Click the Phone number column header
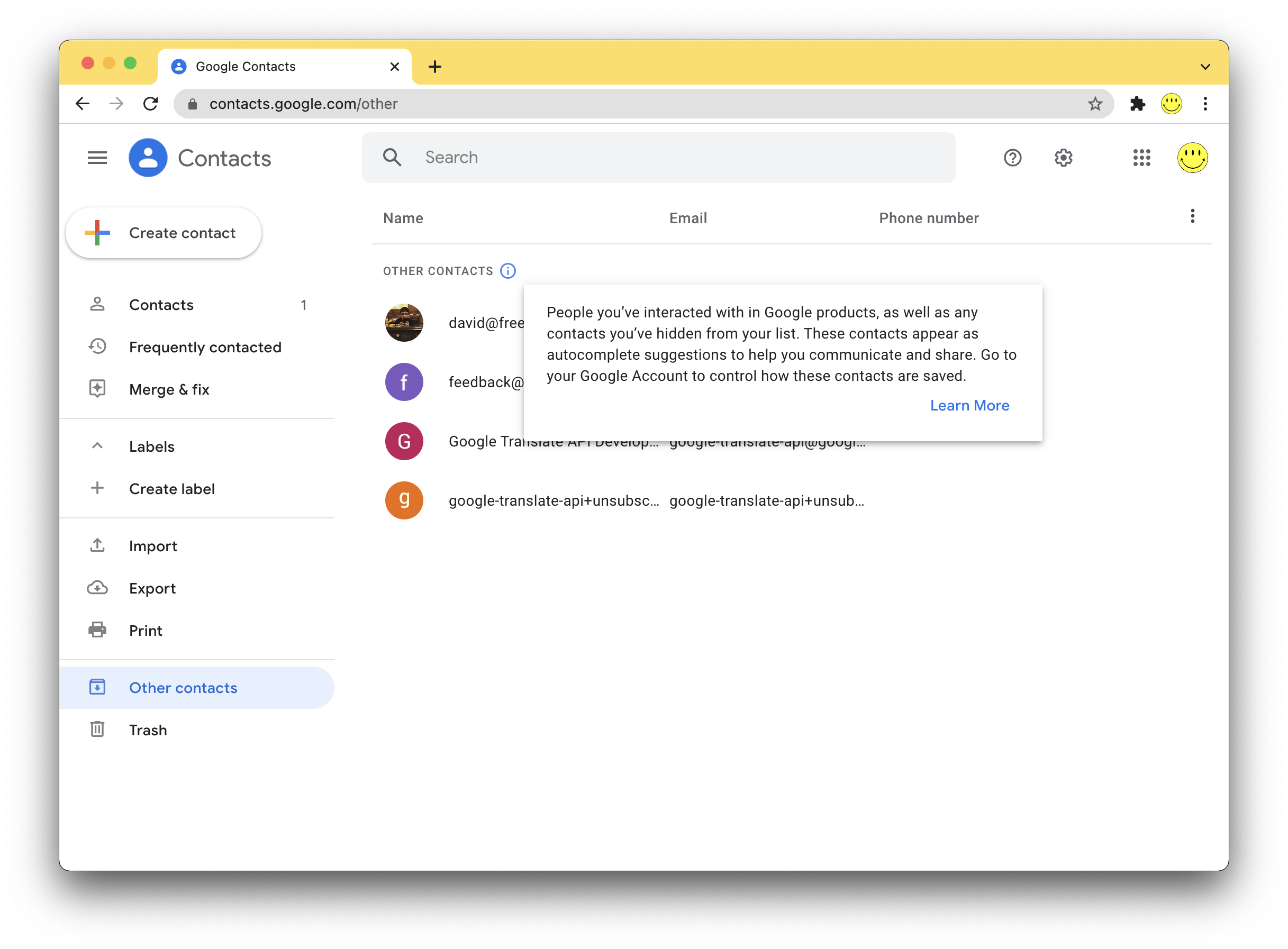 coord(928,218)
